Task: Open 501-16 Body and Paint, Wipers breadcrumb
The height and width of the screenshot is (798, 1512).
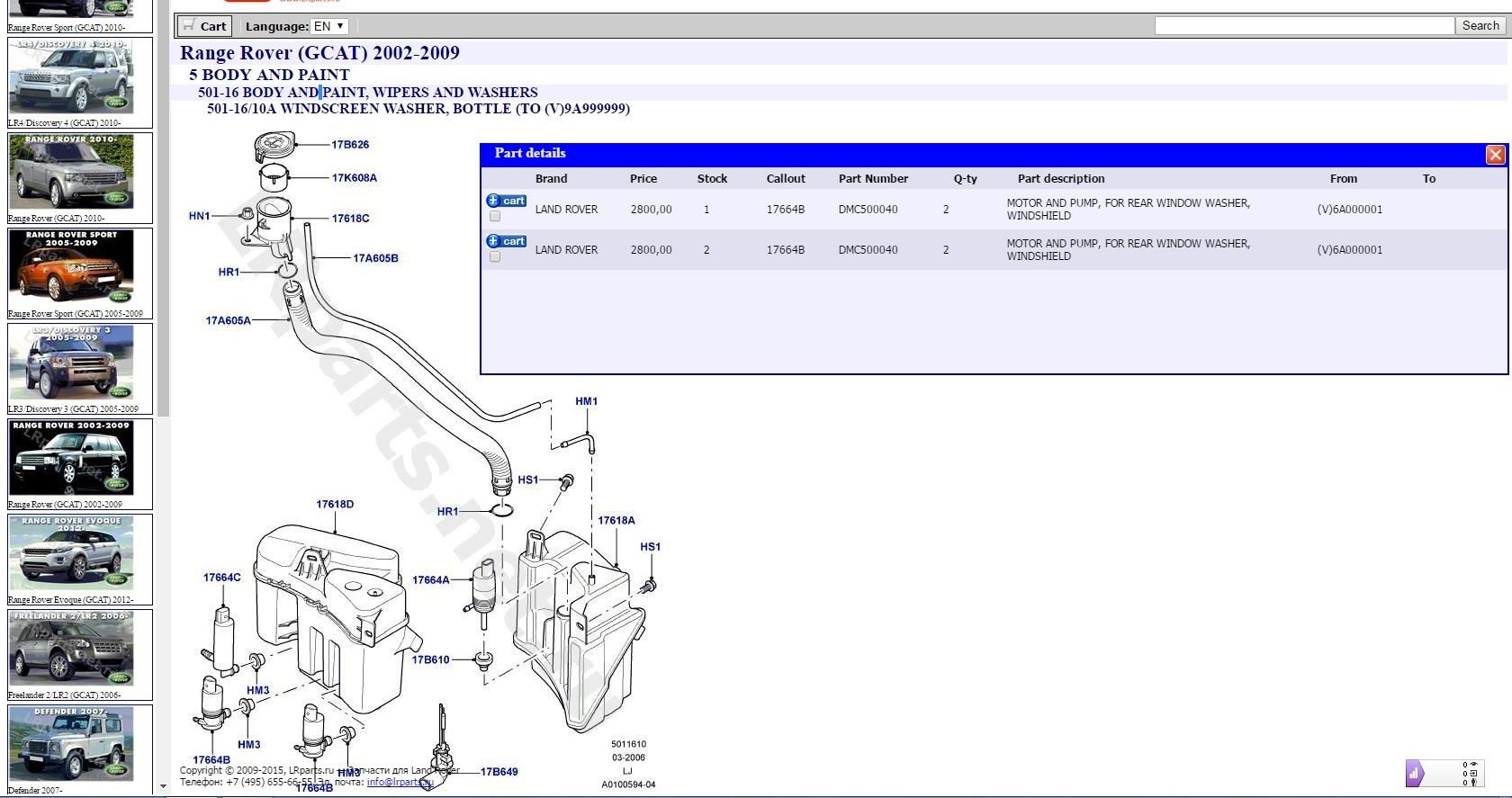Action: point(368,92)
